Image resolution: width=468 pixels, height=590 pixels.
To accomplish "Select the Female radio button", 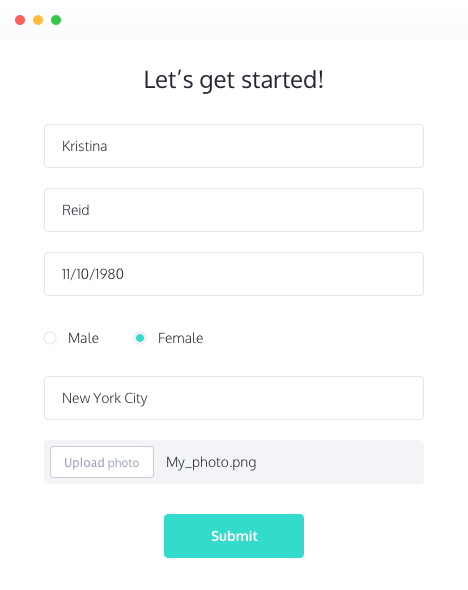I will point(140,338).
